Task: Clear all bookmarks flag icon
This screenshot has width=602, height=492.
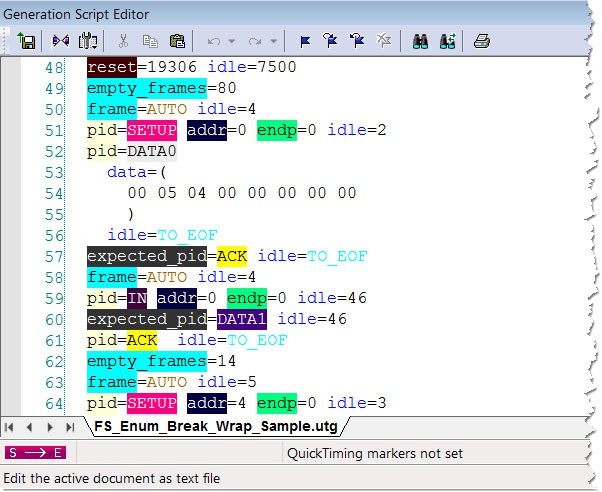Action: (x=384, y=40)
